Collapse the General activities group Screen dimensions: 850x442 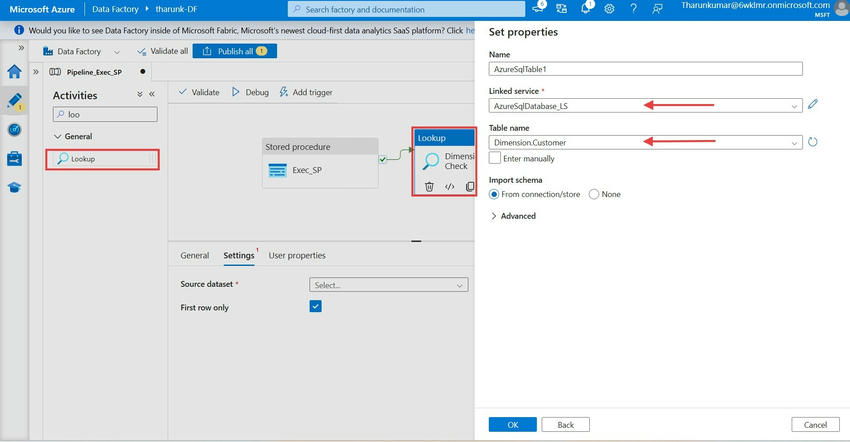pyautogui.click(x=73, y=136)
